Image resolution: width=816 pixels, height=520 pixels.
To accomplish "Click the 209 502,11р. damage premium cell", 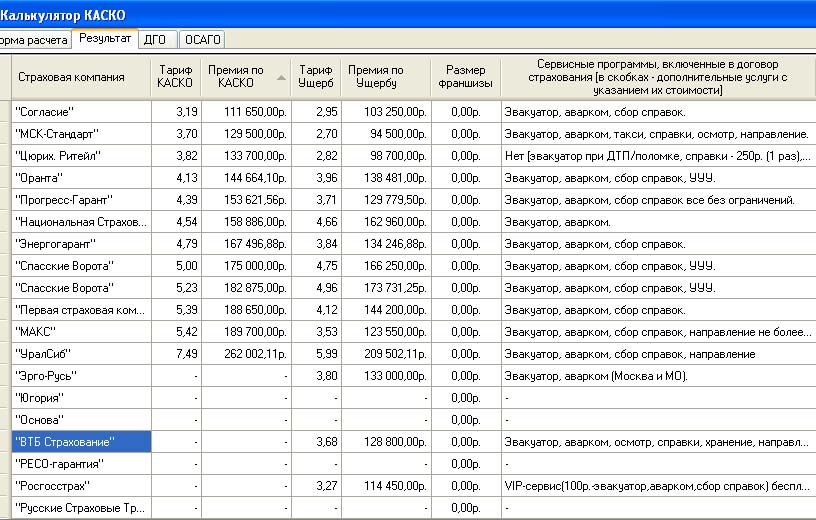I will pos(386,354).
